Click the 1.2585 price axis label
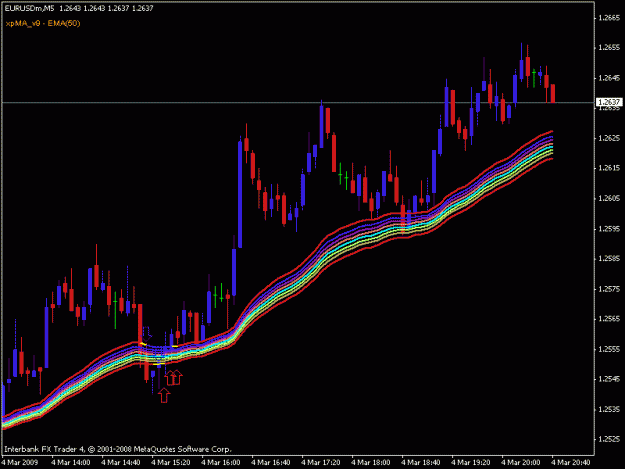625x469 pixels. pos(609,258)
